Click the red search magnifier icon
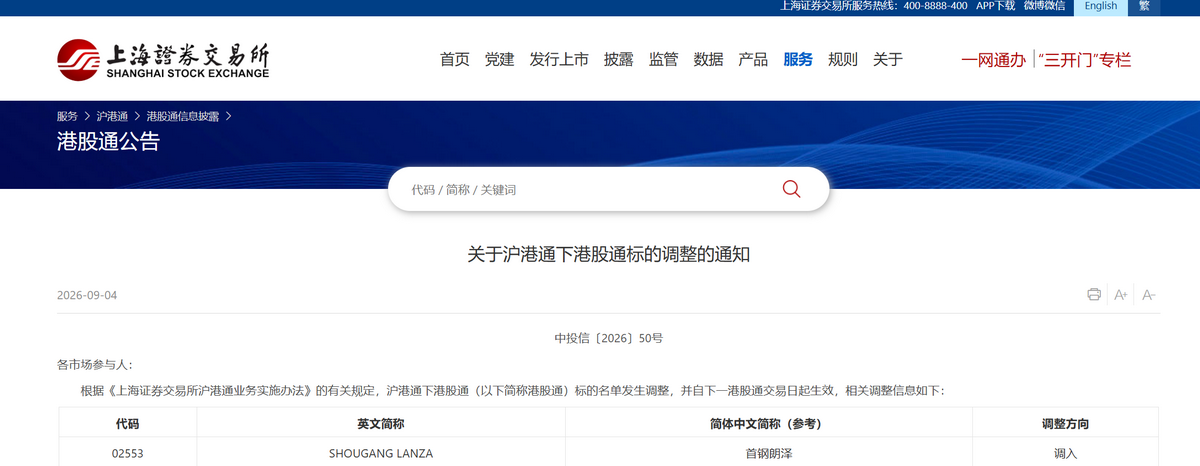Viewport: 1200px width, 466px height. point(791,189)
